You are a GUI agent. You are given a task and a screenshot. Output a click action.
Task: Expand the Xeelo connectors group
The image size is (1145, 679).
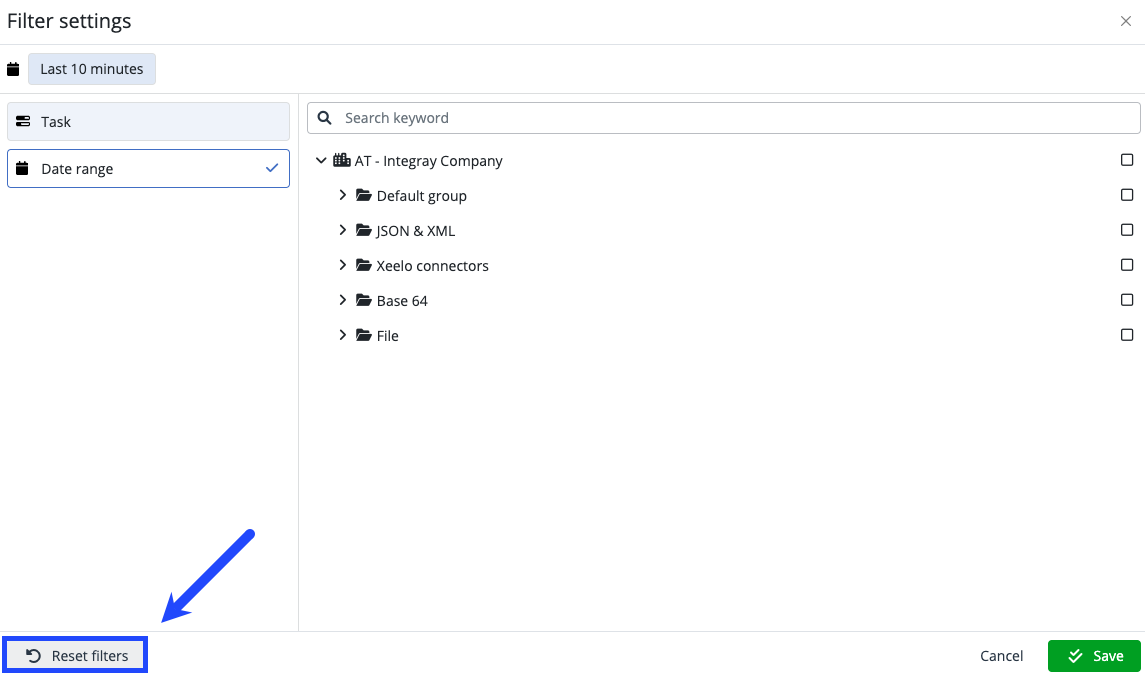tap(343, 265)
